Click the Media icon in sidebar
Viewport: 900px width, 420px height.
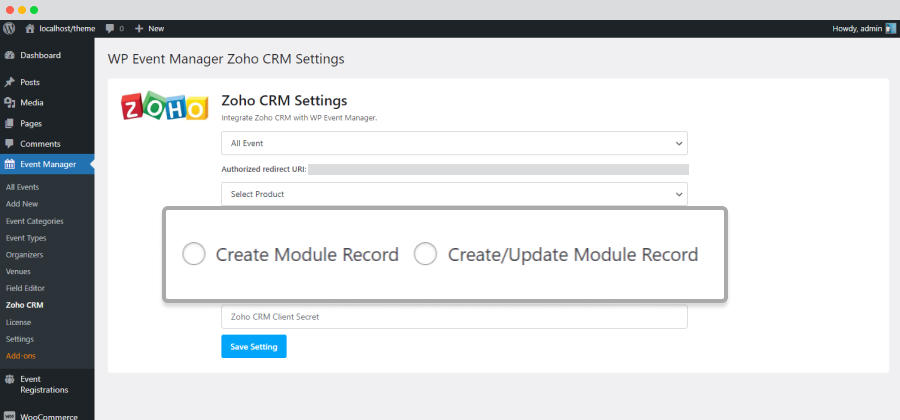pos(9,103)
